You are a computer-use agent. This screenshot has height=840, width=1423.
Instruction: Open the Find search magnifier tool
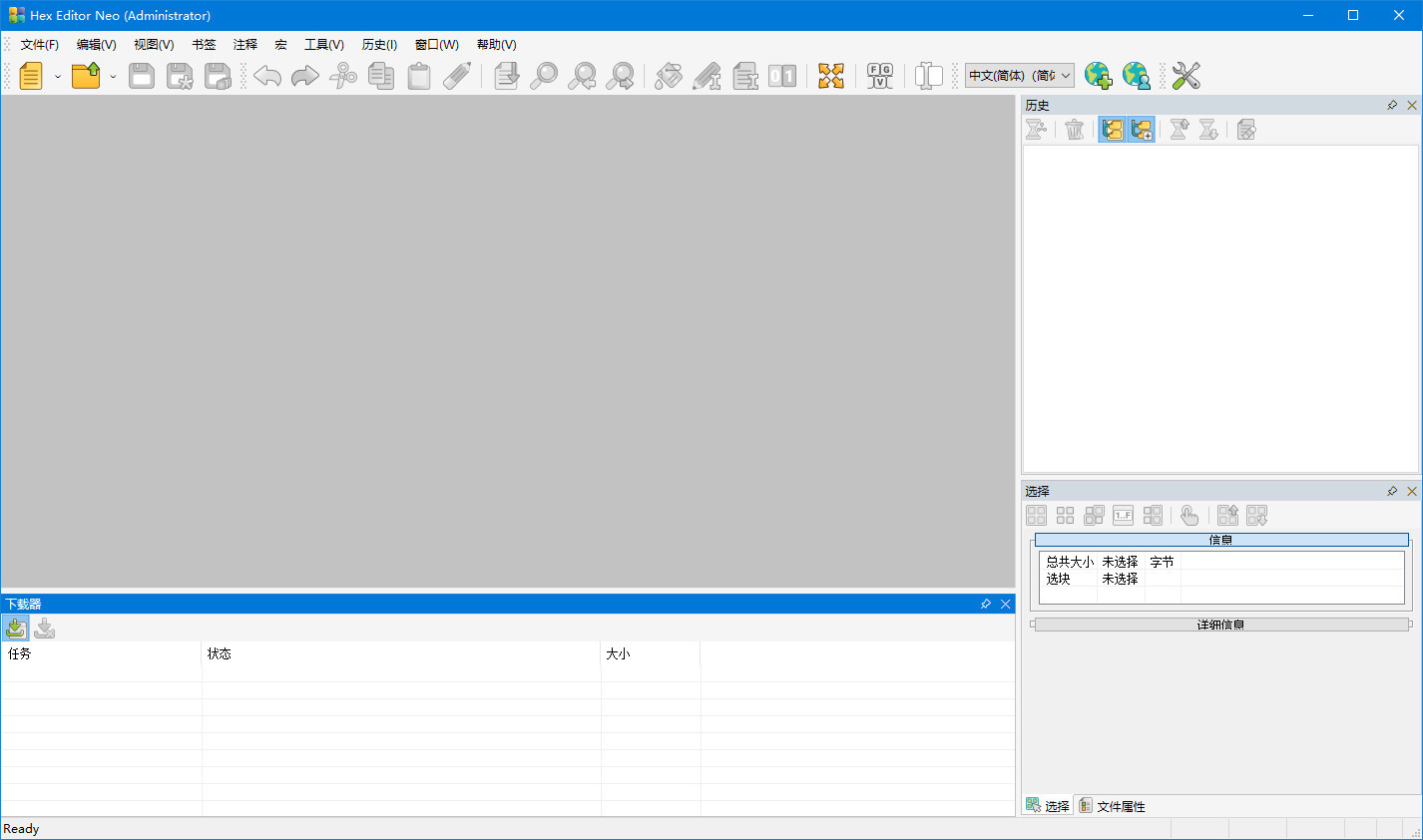(544, 76)
